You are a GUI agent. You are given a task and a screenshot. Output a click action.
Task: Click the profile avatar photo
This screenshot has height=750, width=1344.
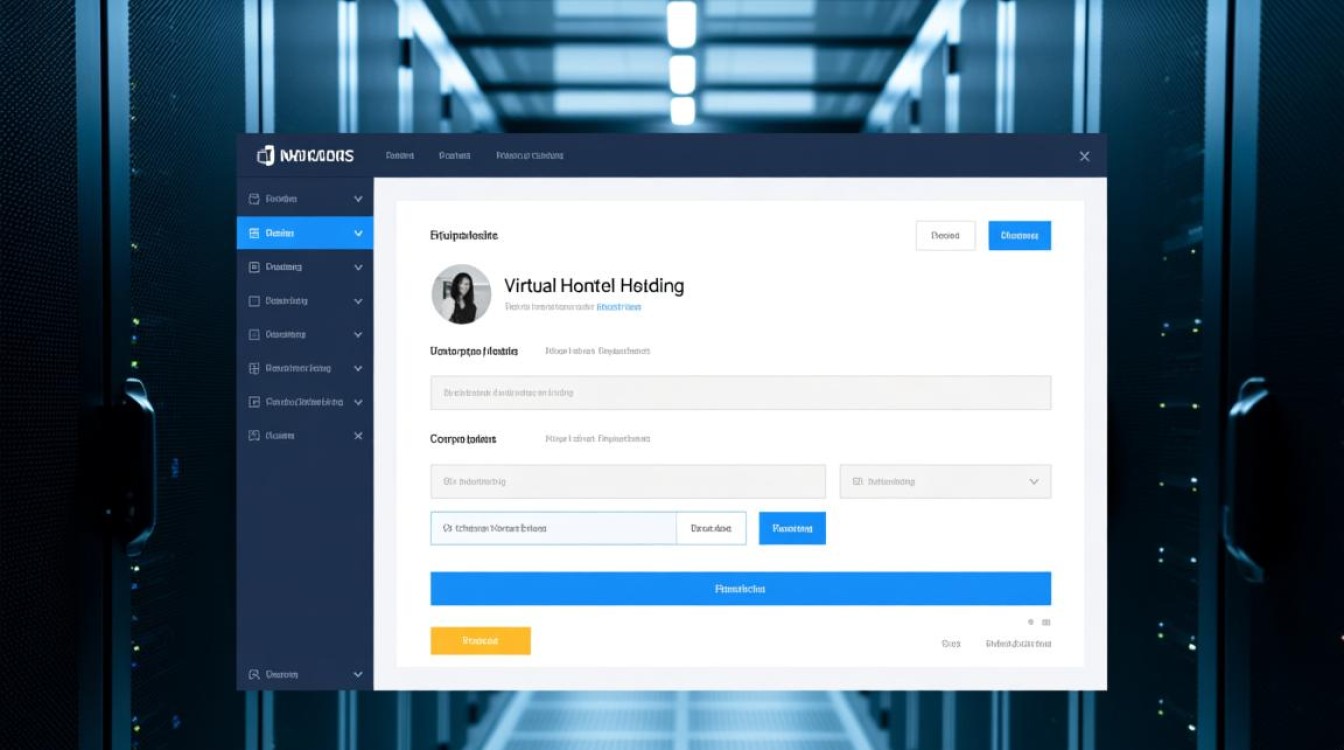coord(461,294)
